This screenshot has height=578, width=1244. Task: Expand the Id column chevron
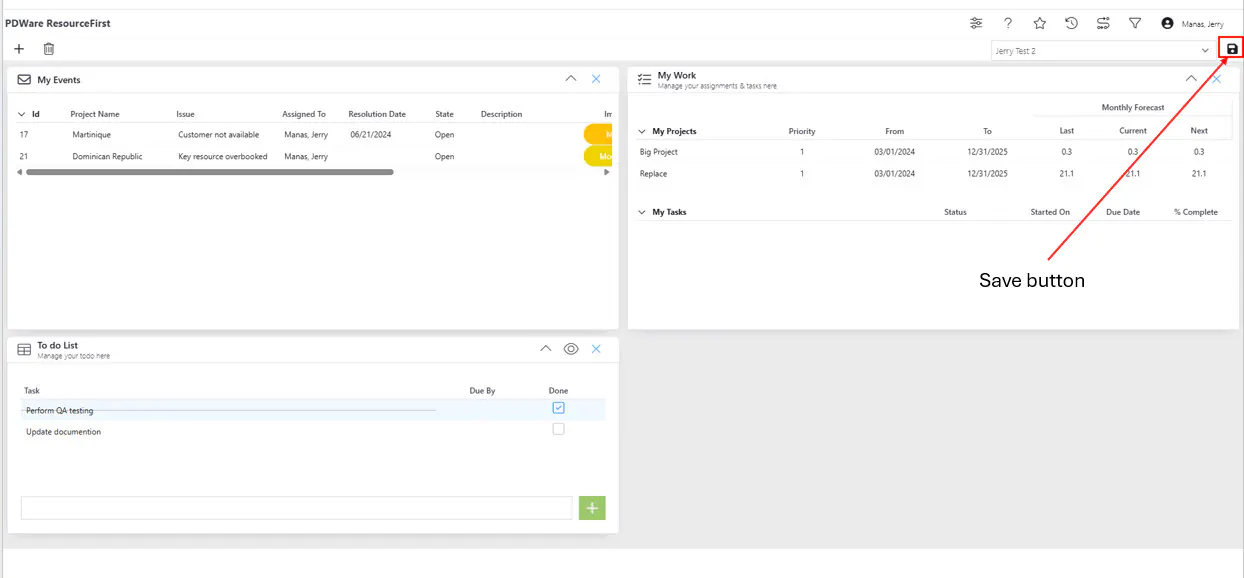22,114
